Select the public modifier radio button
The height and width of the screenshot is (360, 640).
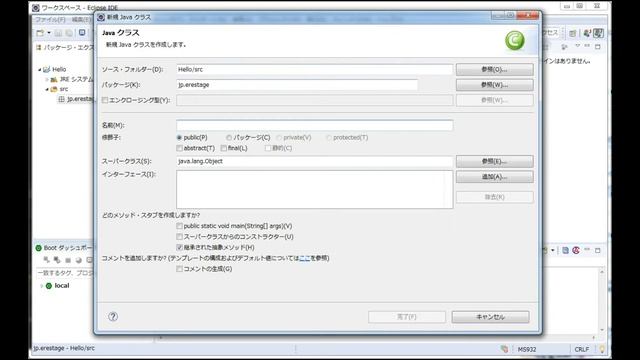tap(179, 138)
